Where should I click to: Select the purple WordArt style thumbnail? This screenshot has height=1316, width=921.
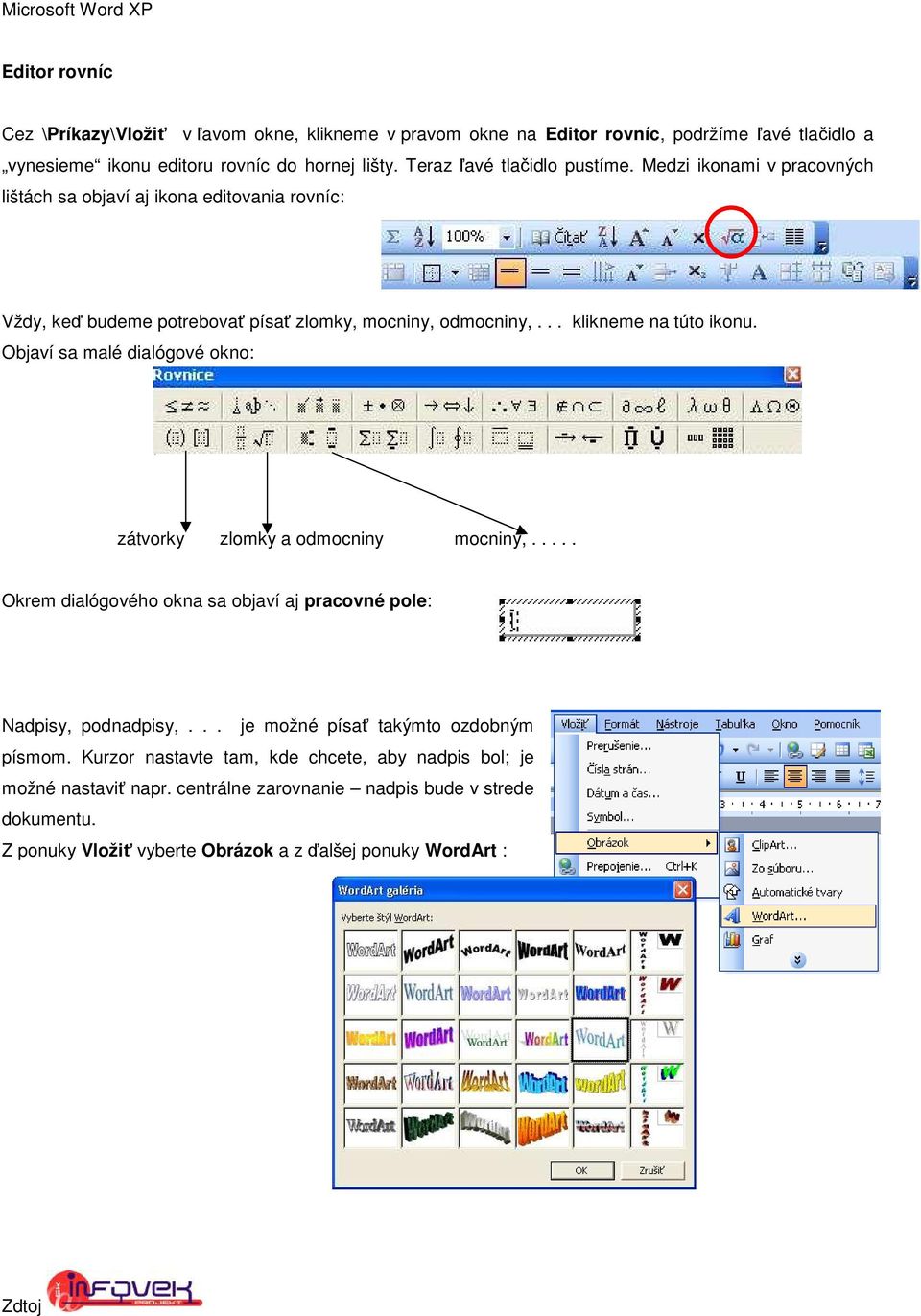[428, 1039]
